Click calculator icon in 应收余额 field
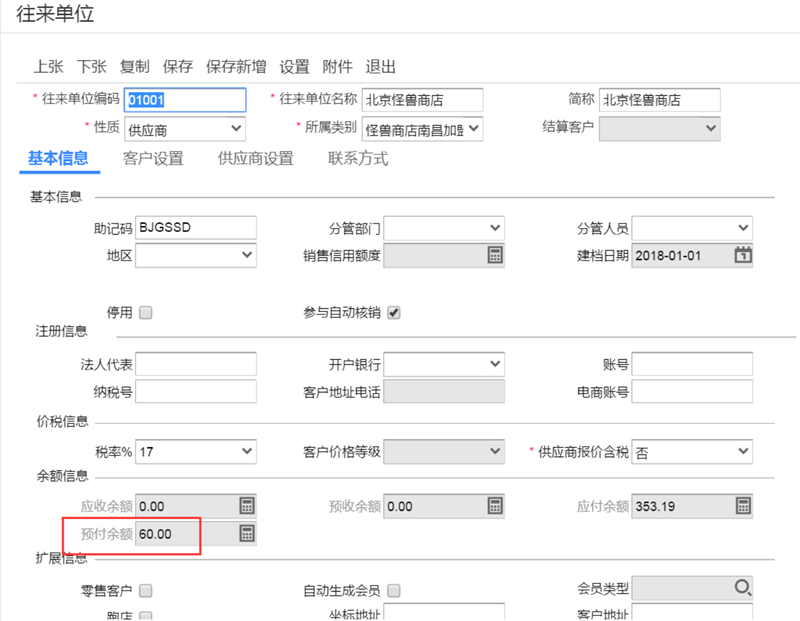Screen dimensions: 800x621 [x=247, y=506]
